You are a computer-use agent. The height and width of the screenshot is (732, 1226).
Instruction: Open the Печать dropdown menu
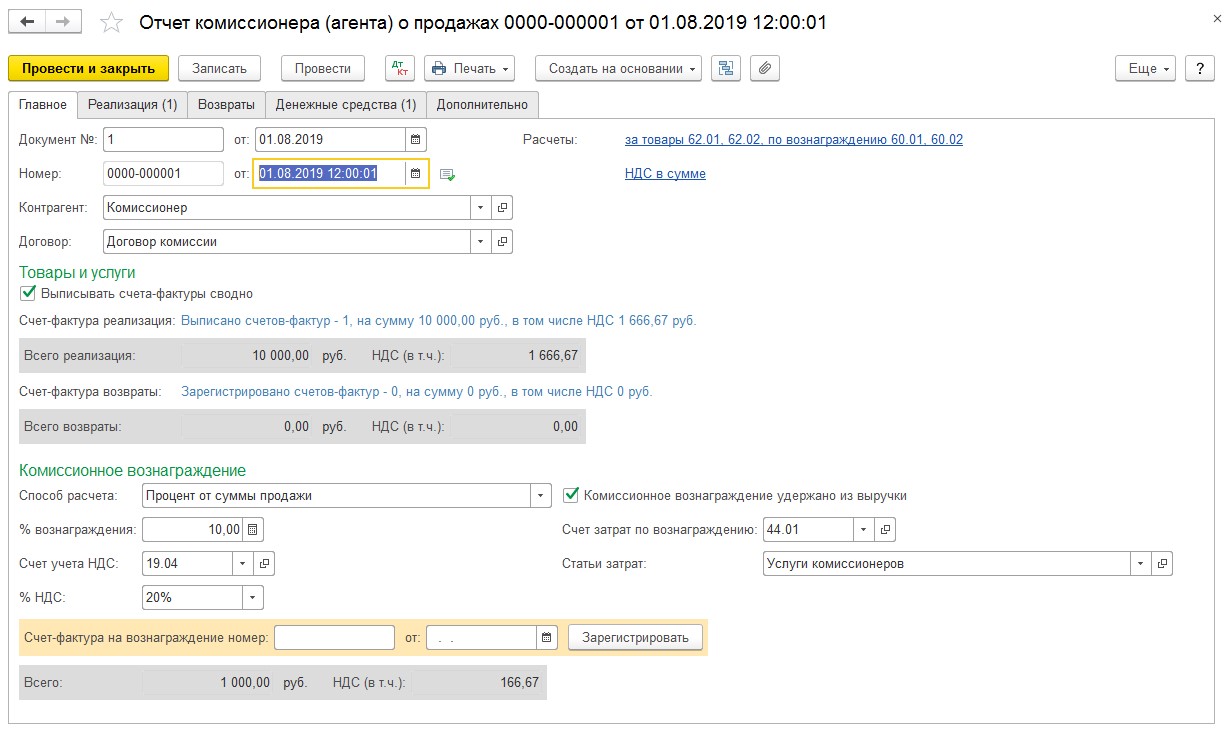pyautogui.click(x=470, y=68)
